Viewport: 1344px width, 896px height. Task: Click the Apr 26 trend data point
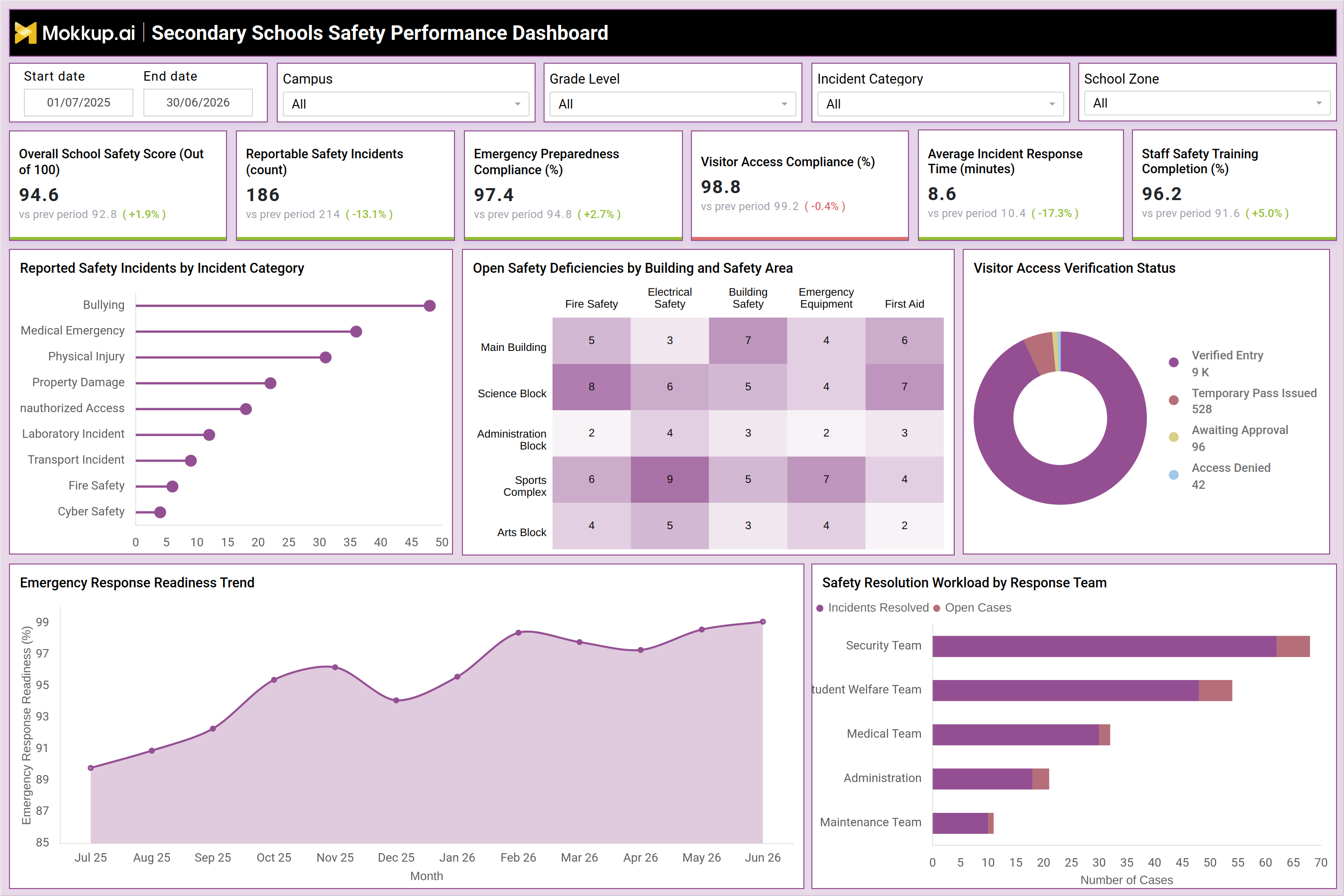coord(641,650)
